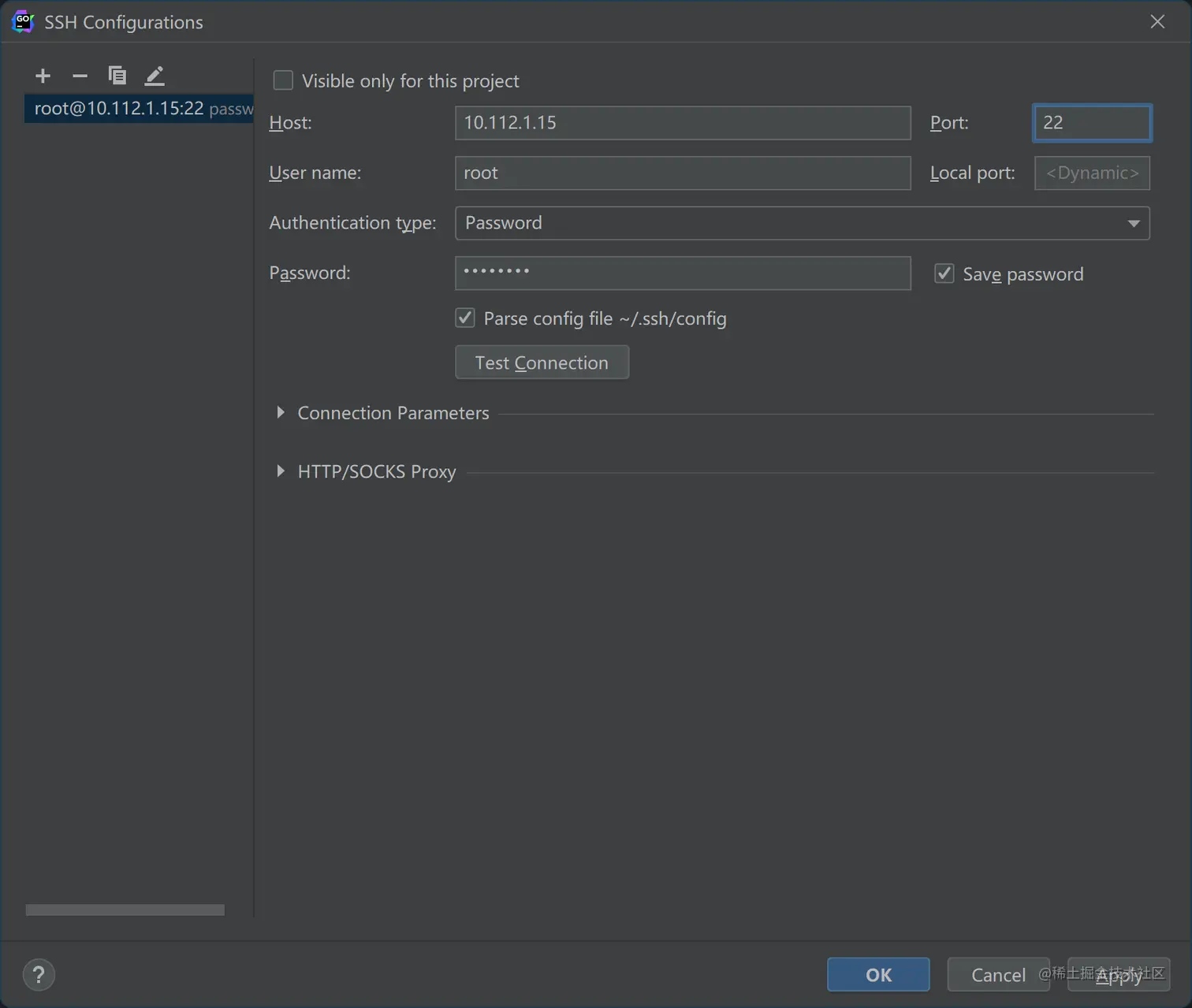Click the Authentication type: label

352,223
